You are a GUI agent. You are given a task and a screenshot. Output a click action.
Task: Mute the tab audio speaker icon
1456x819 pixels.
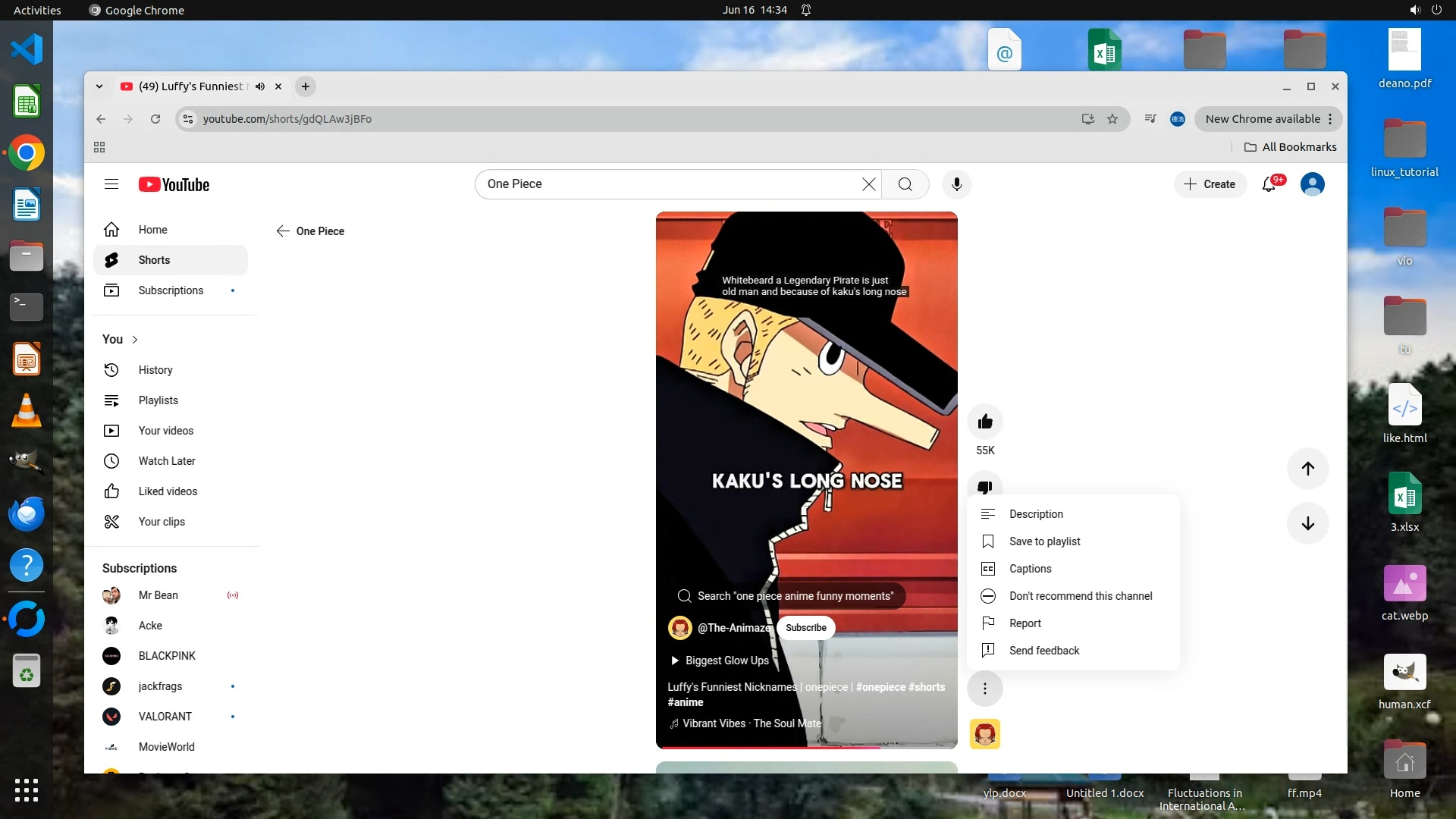260,86
